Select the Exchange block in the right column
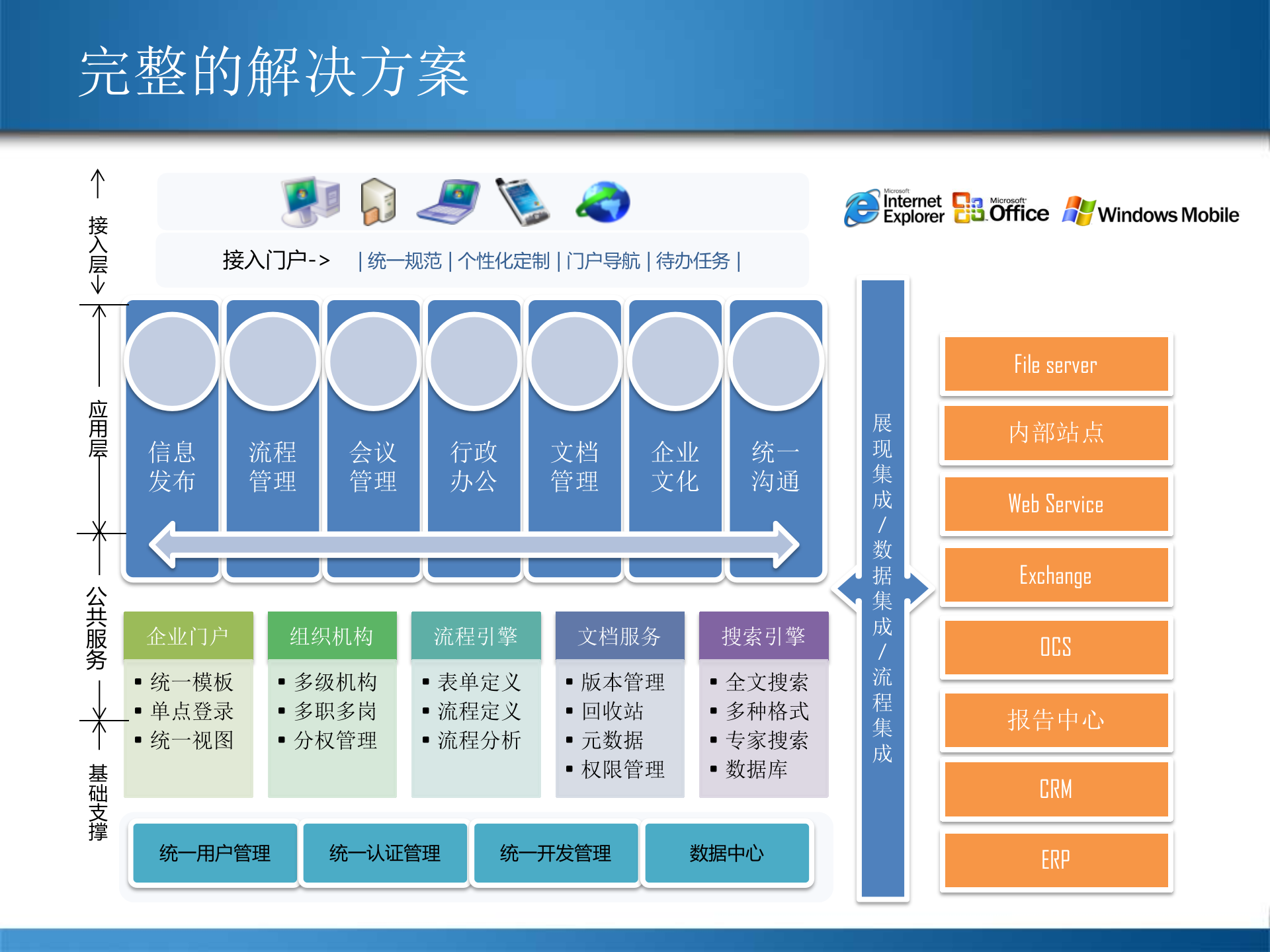 pos(1056,575)
